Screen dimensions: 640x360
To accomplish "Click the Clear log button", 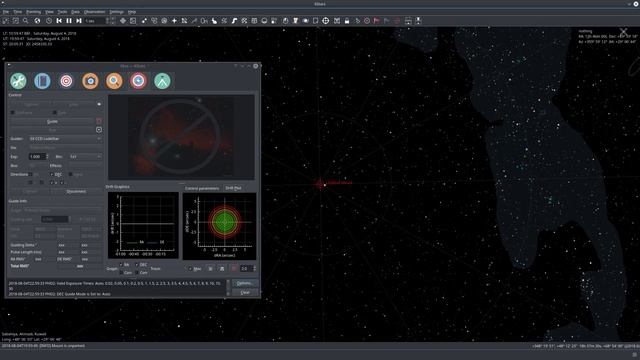I will click(x=245, y=292).
